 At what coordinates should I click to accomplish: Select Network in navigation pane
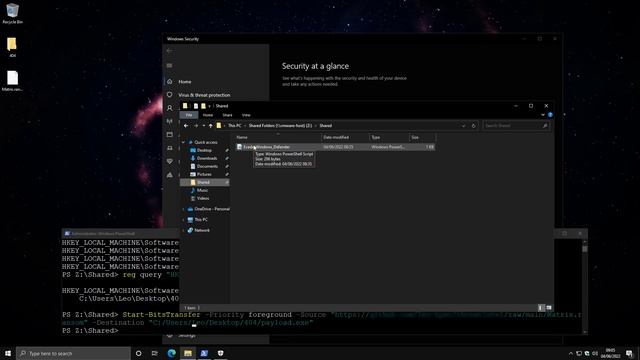pos(202,230)
